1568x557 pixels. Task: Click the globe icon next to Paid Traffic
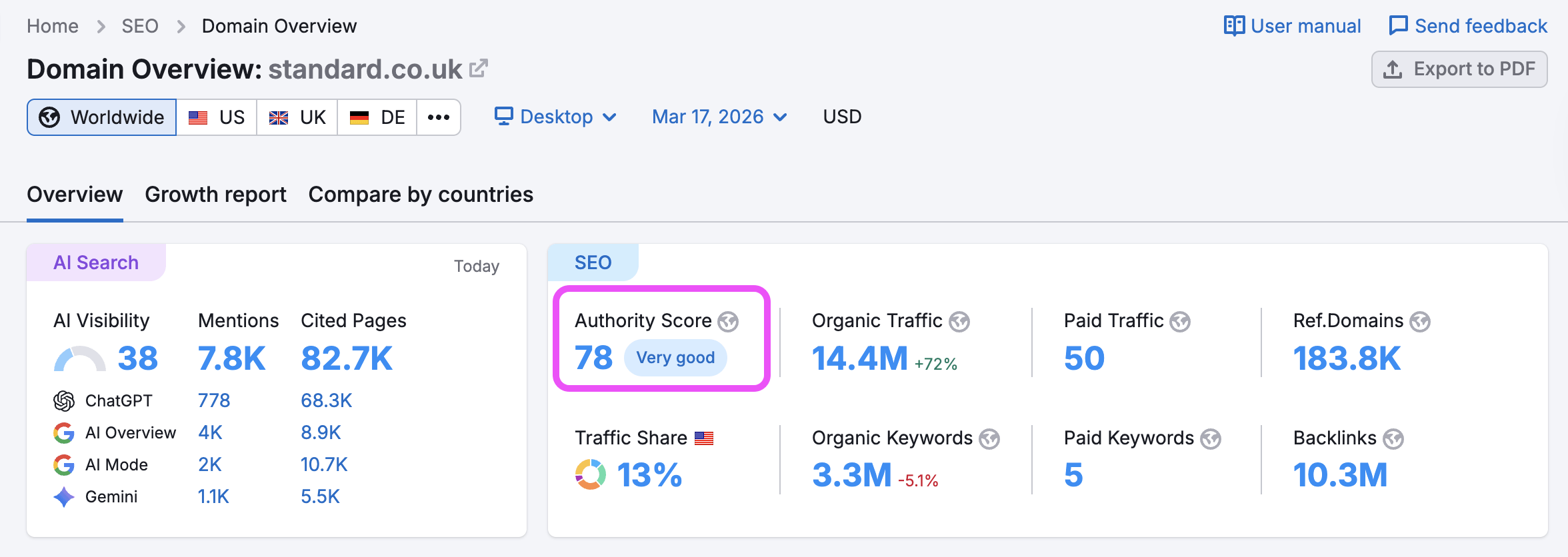pos(1180,322)
